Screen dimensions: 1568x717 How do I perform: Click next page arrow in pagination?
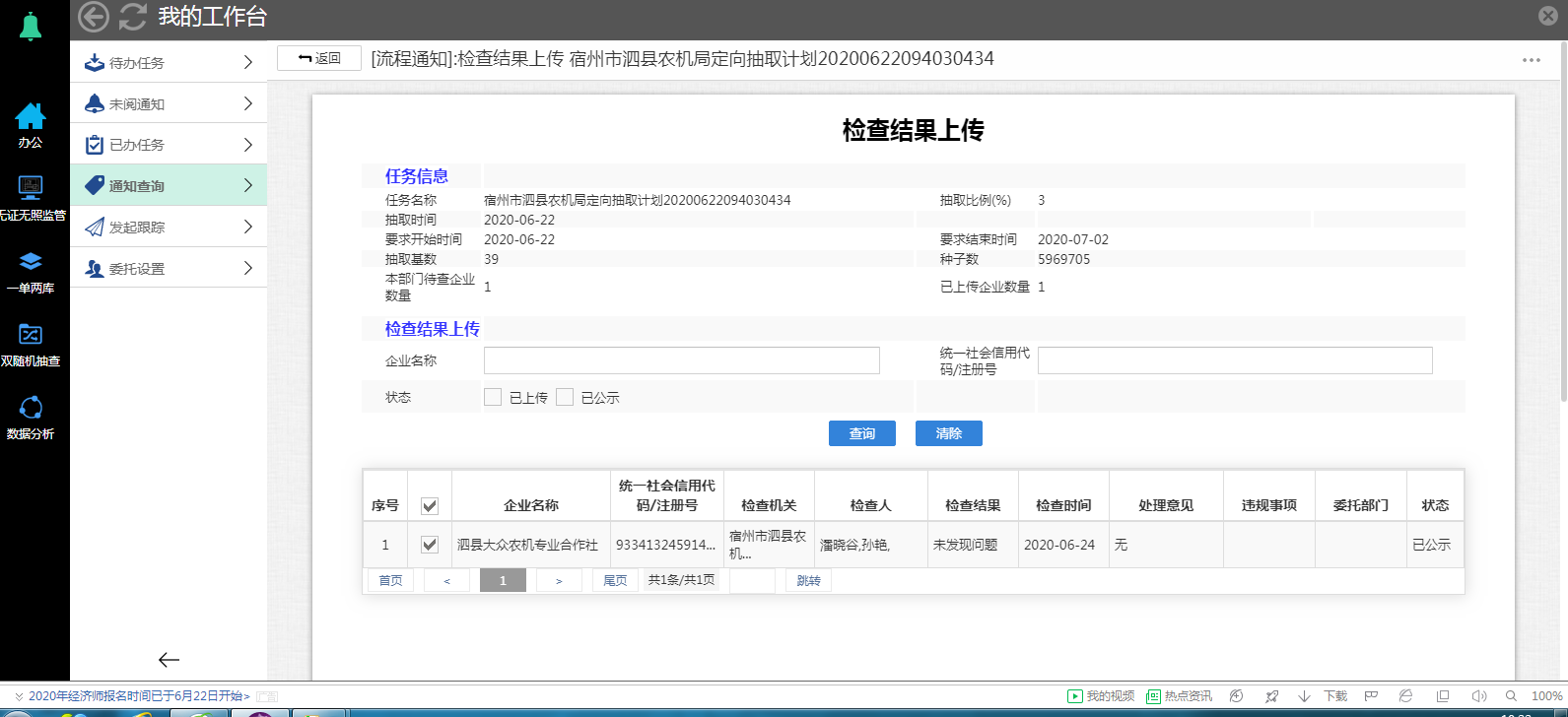pyautogui.click(x=559, y=580)
